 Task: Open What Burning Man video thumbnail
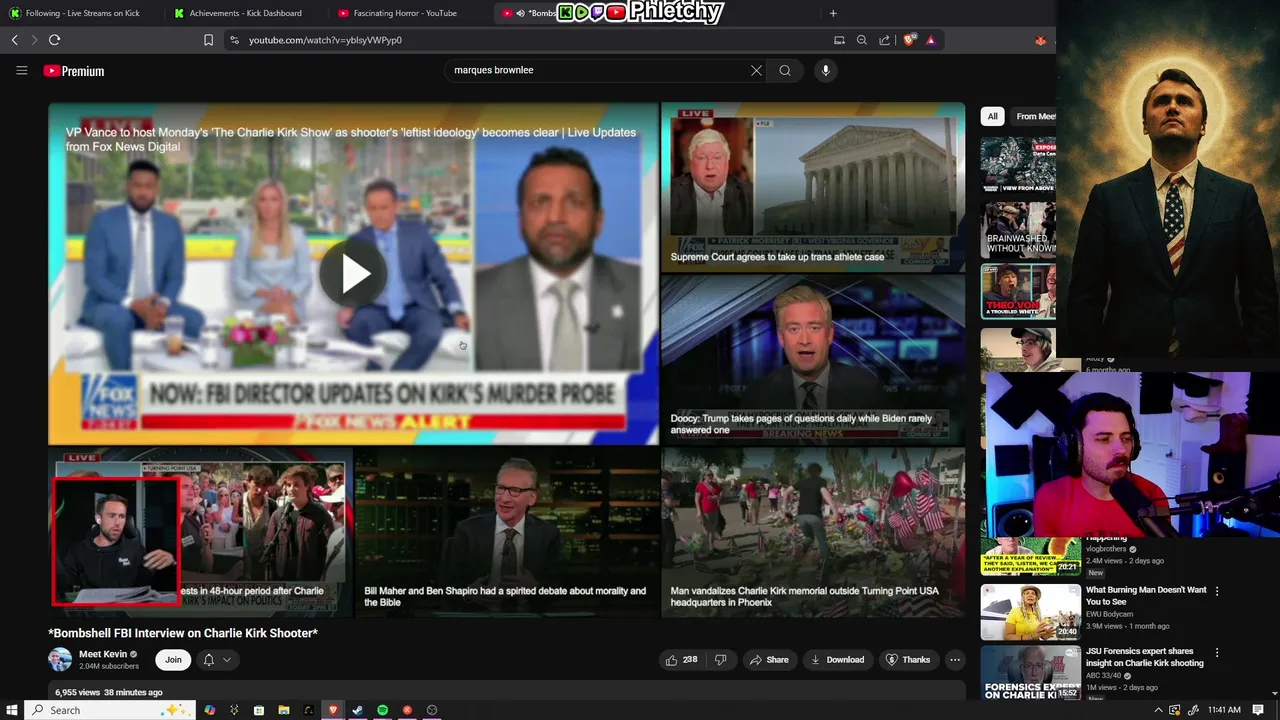1031,611
